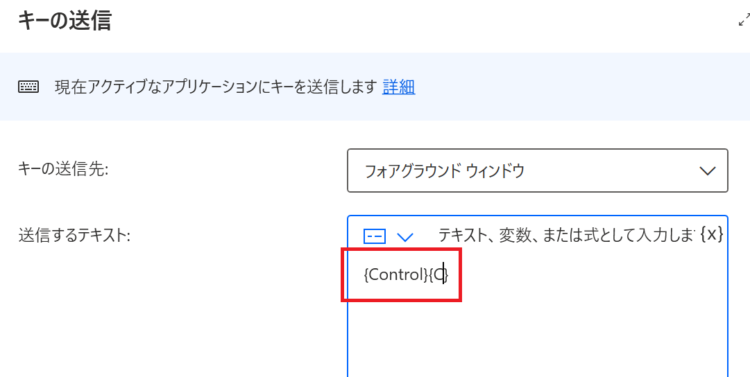This screenshot has height=377, width=750.
Task: Click the {x} variable selection icon
Action: click(x=711, y=234)
